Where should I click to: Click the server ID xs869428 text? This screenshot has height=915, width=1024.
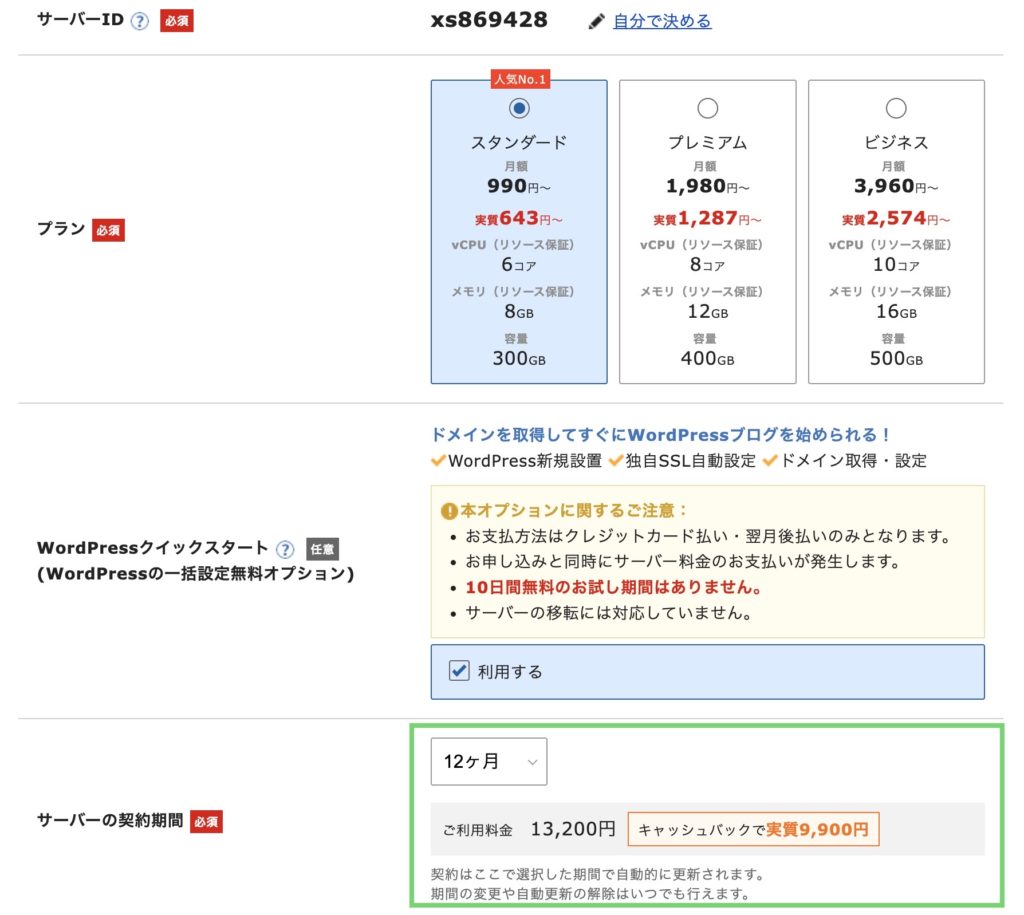[x=489, y=20]
